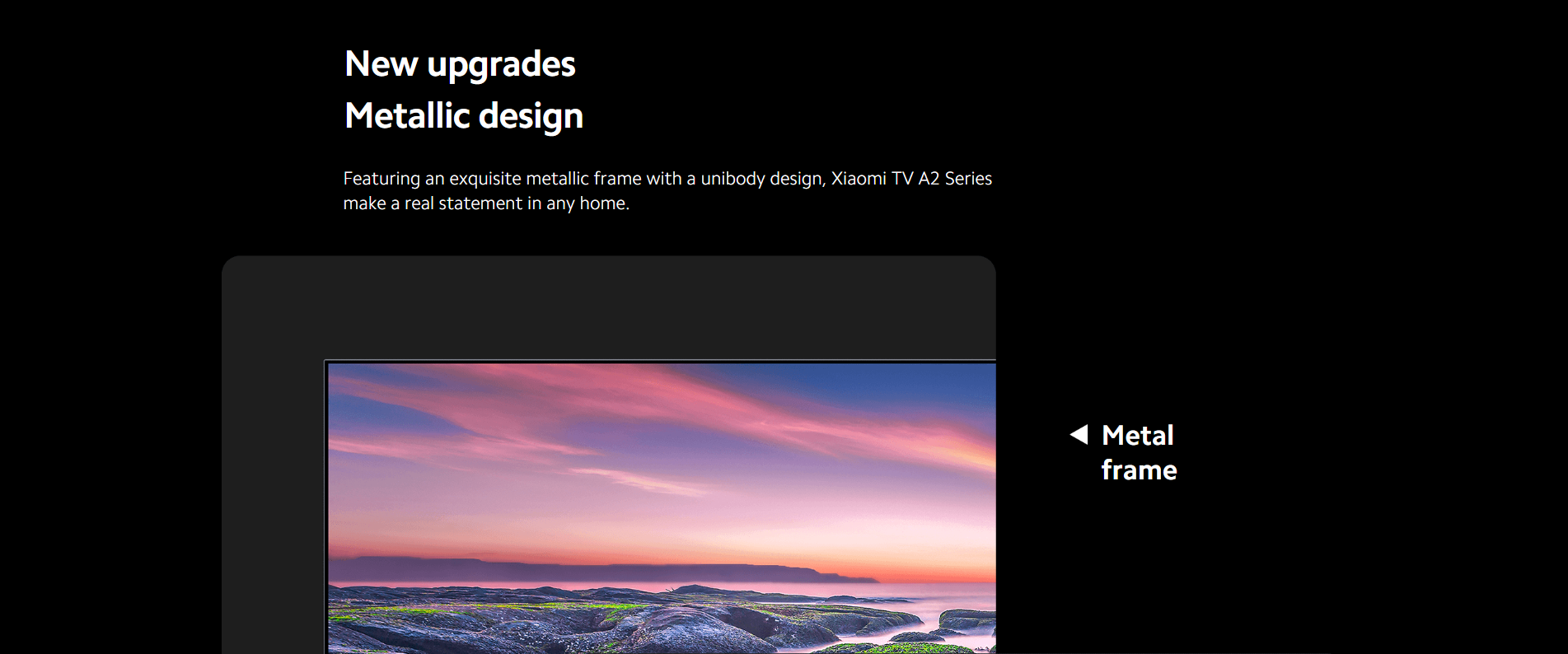
Task: Click the word "frame" under Metal
Action: [x=1139, y=469]
